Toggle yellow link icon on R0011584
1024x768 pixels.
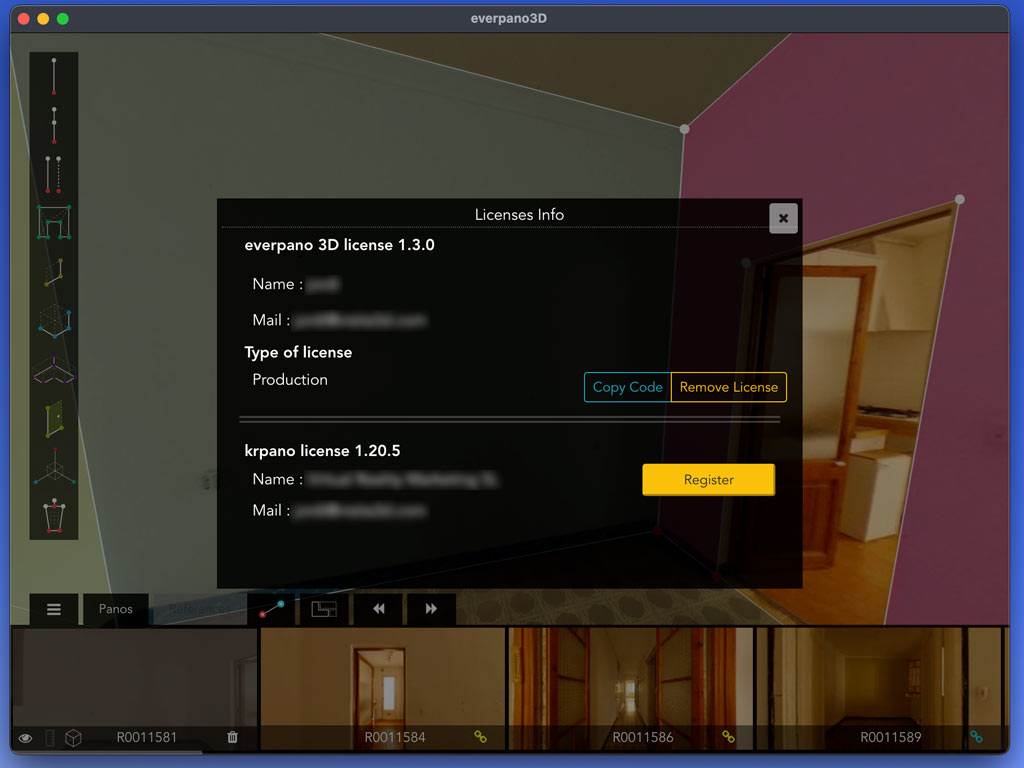480,737
